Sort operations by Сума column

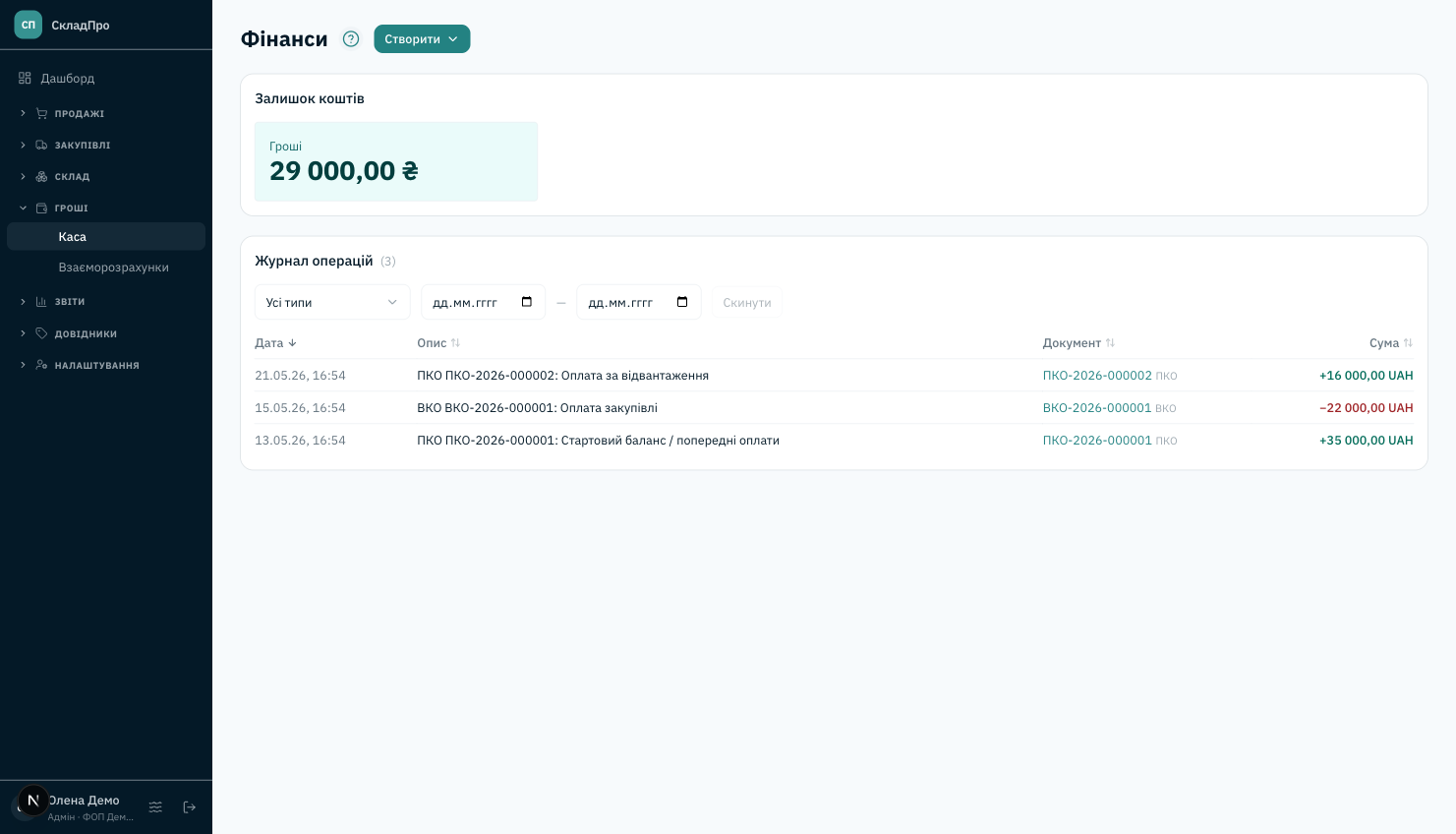tap(1391, 343)
